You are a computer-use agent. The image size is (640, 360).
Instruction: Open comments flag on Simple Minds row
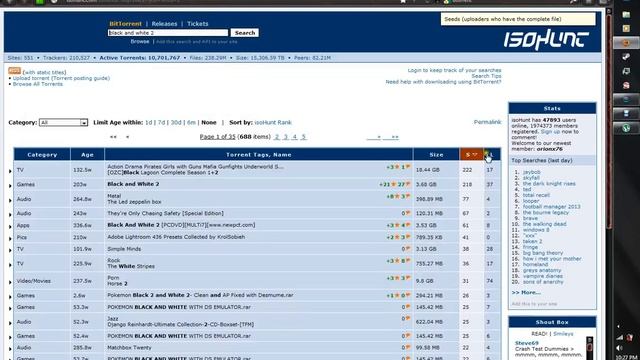coord(408,249)
